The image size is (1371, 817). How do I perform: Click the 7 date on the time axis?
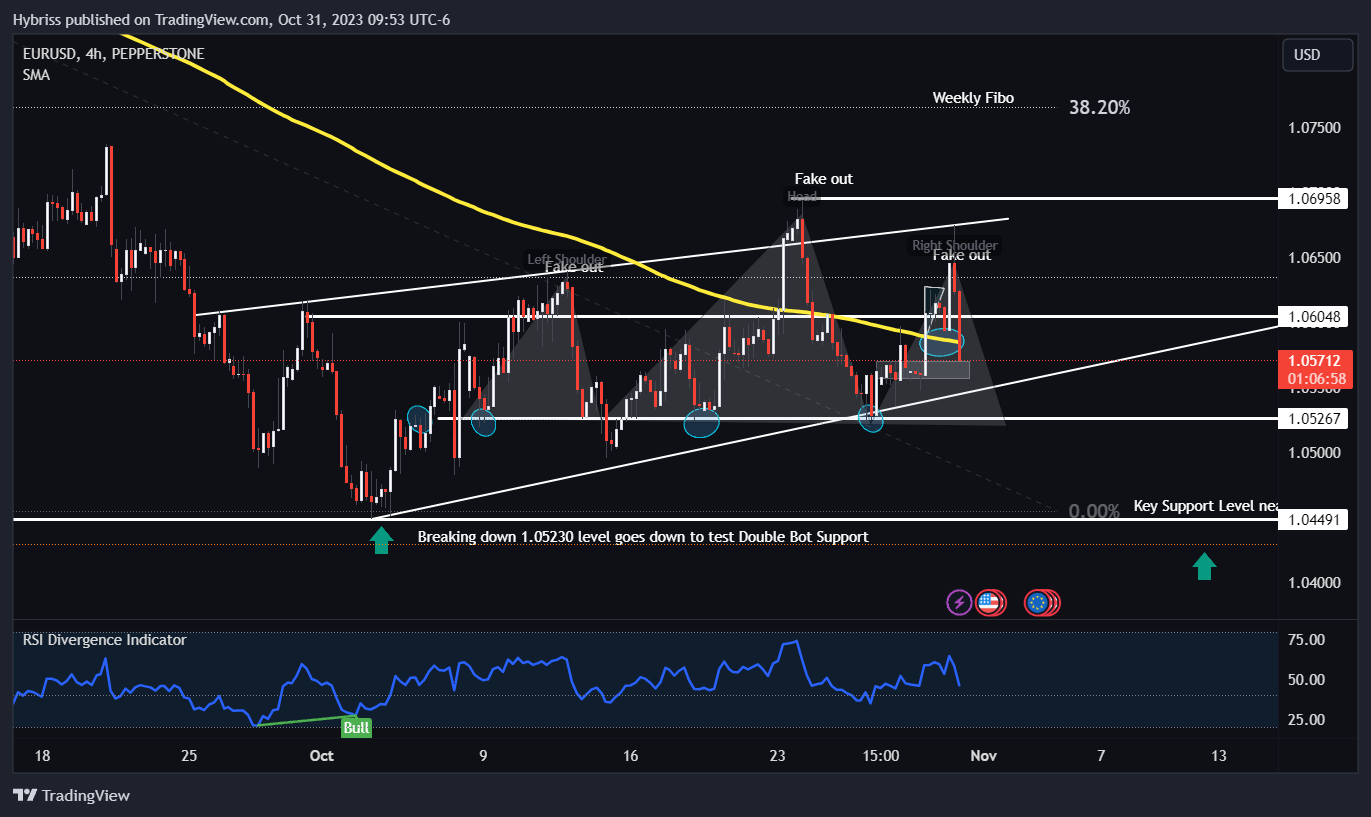point(1101,756)
